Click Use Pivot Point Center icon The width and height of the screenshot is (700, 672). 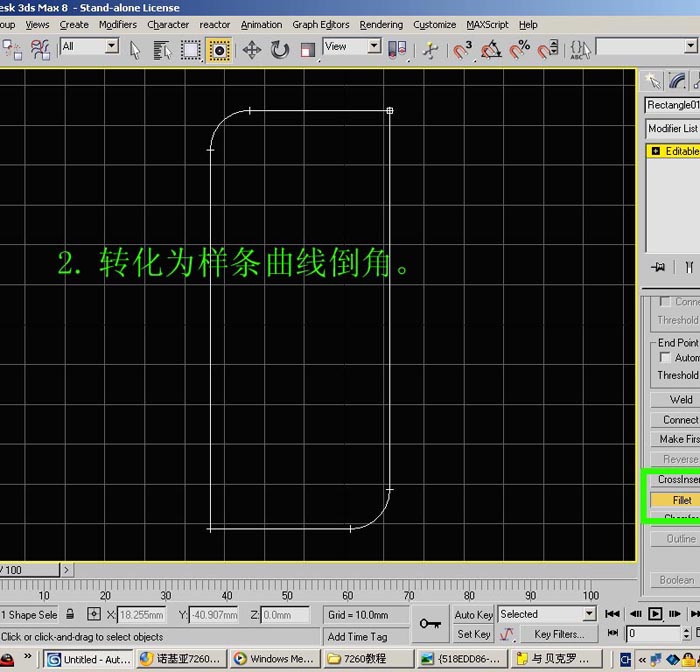click(397, 50)
